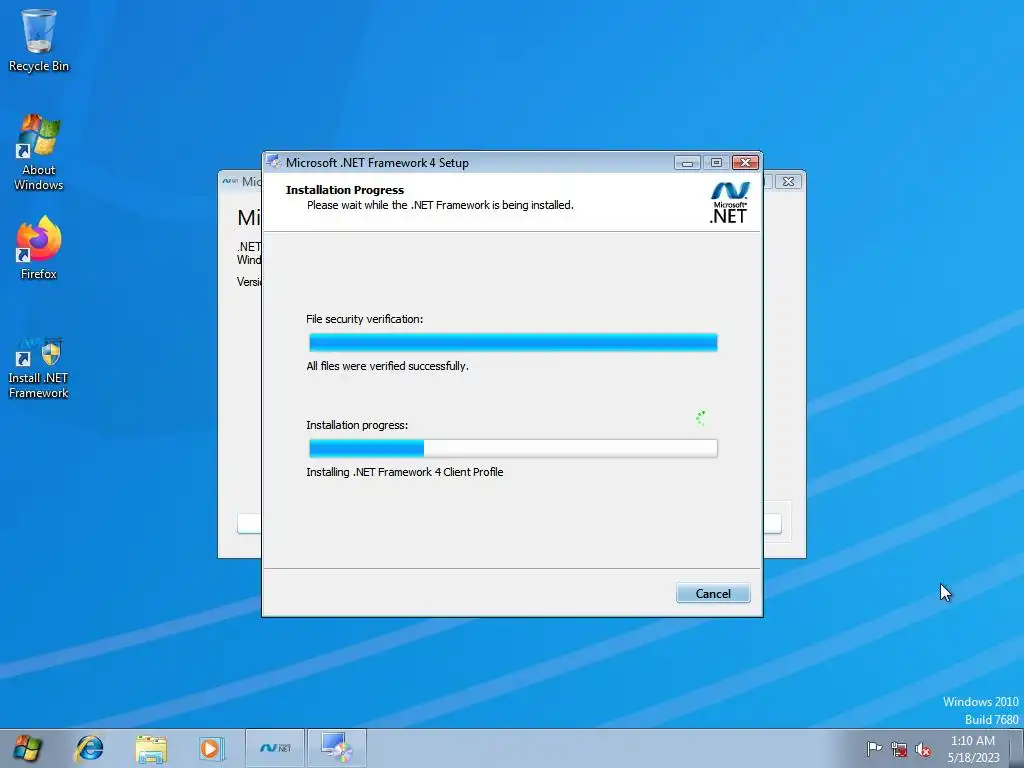Click the File security verification progress bar
Screen dimensions: 1024x768
click(x=513, y=342)
